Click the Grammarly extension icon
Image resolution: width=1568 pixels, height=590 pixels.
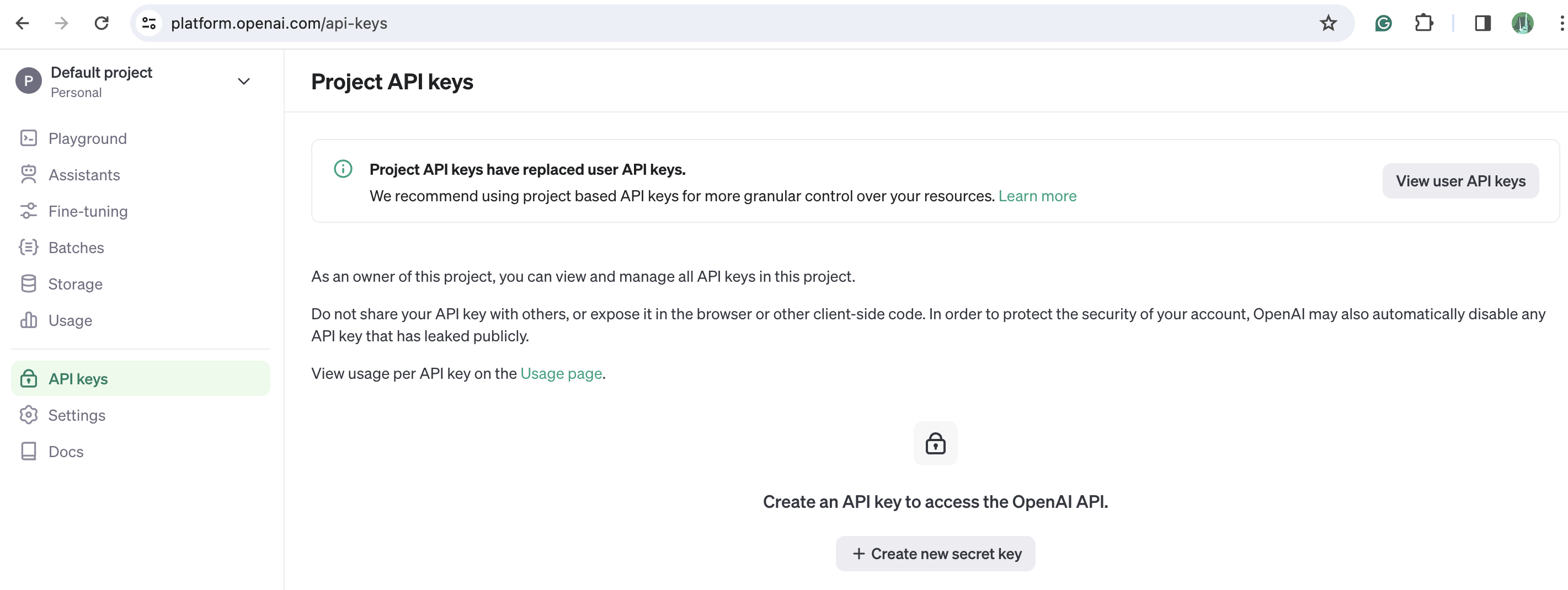(x=1384, y=23)
